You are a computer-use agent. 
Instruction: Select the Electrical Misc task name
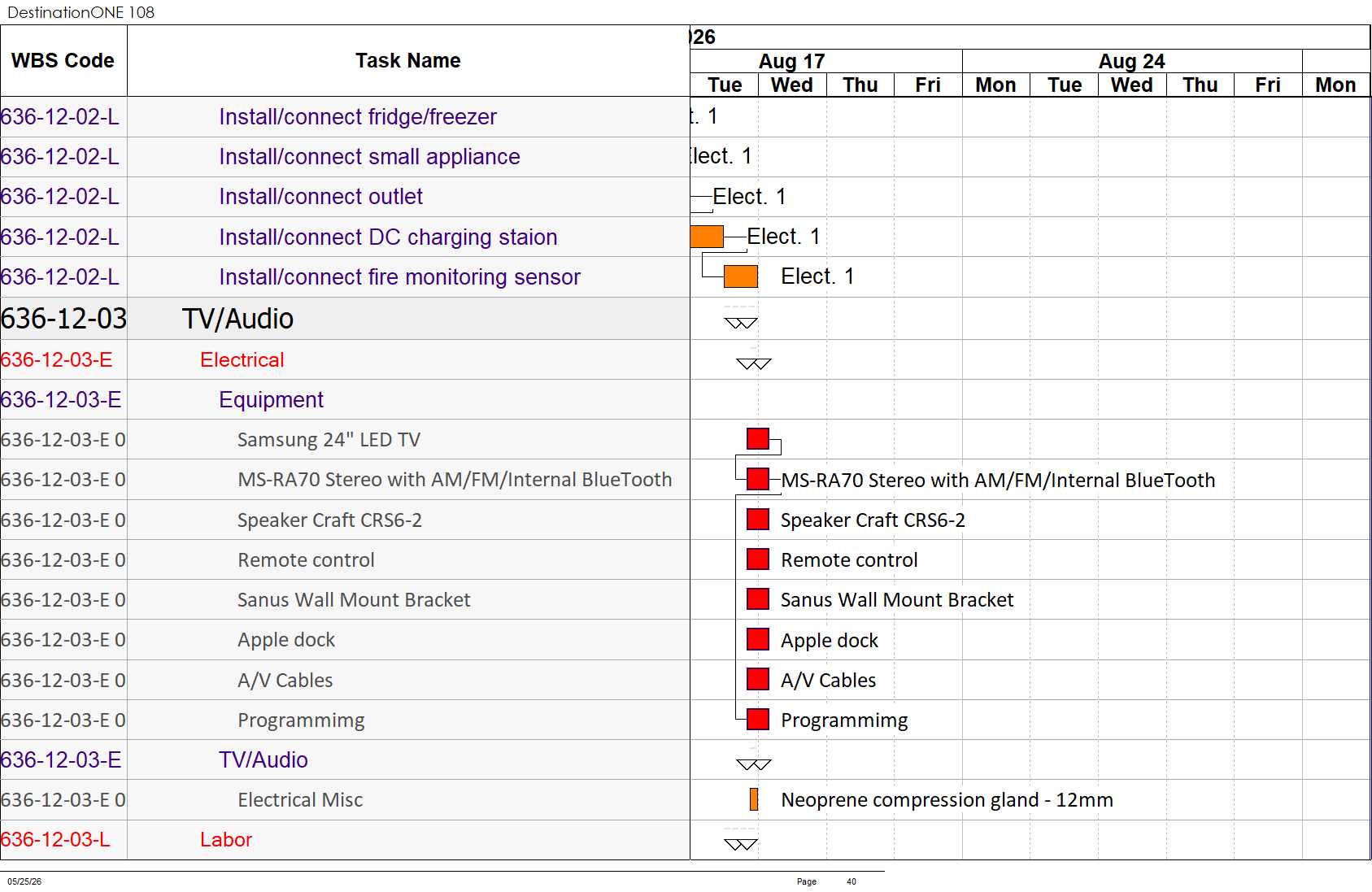300,800
